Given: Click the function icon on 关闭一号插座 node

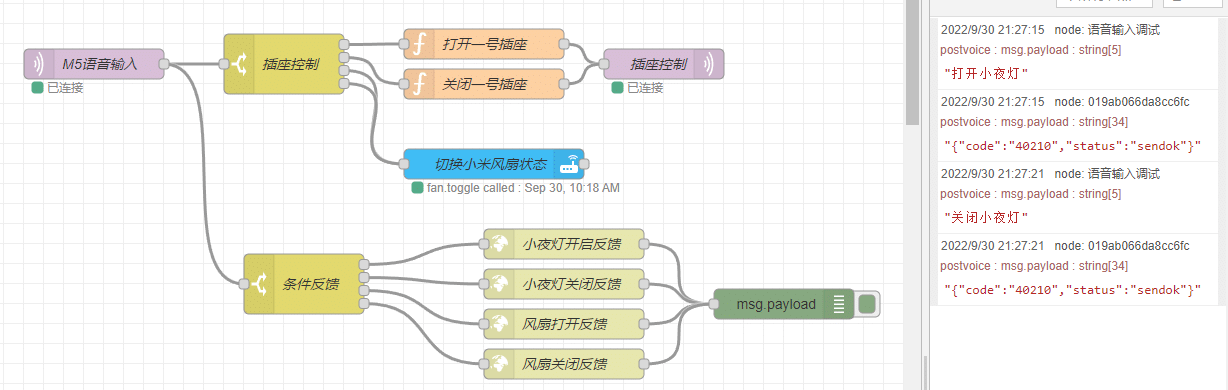Looking at the screenshot, I should [x=419, y=84].
